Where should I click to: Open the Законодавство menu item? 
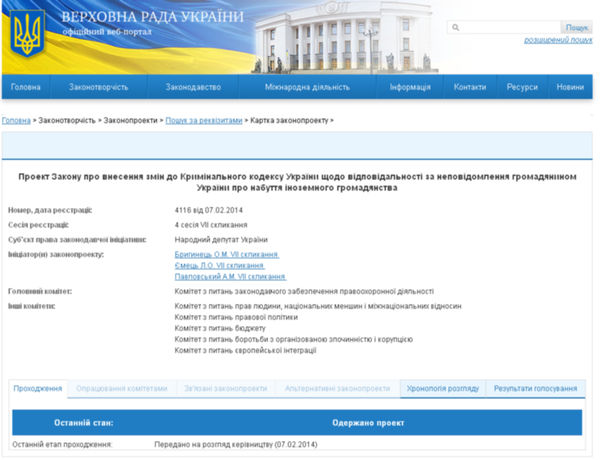point(193,87)
